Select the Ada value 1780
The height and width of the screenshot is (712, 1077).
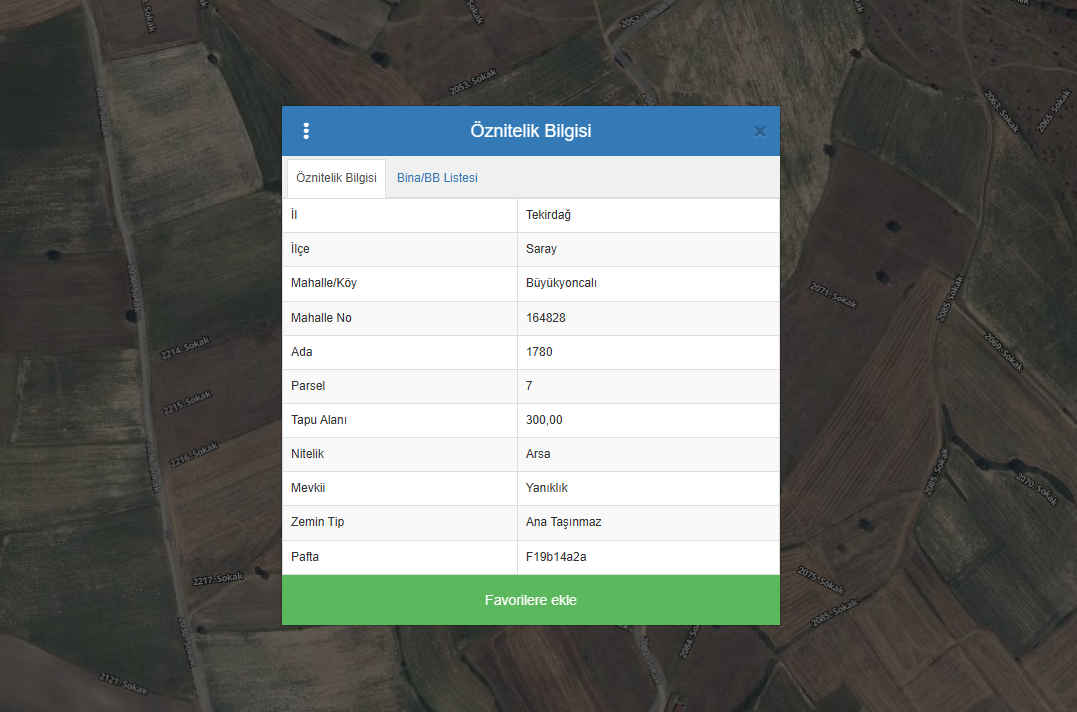click(x=539, y=352)
